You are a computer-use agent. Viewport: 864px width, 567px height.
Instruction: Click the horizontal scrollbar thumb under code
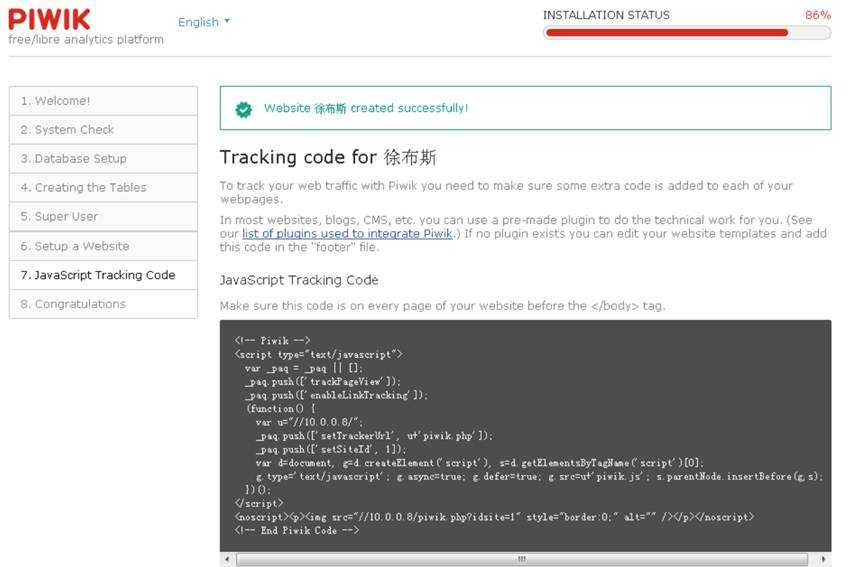[x=522, y=559]
